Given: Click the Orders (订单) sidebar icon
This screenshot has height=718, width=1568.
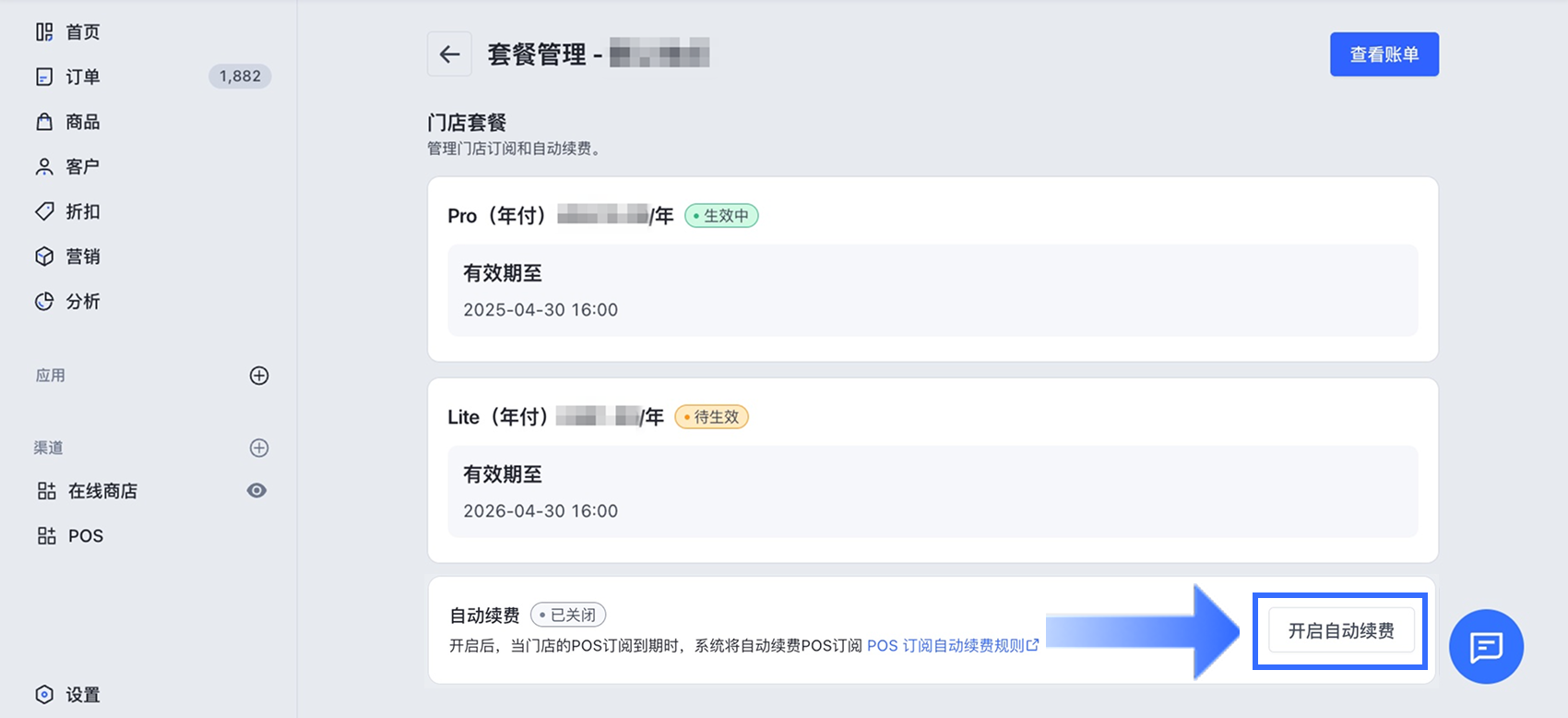Looking at the screenshot, I should 44,77.
